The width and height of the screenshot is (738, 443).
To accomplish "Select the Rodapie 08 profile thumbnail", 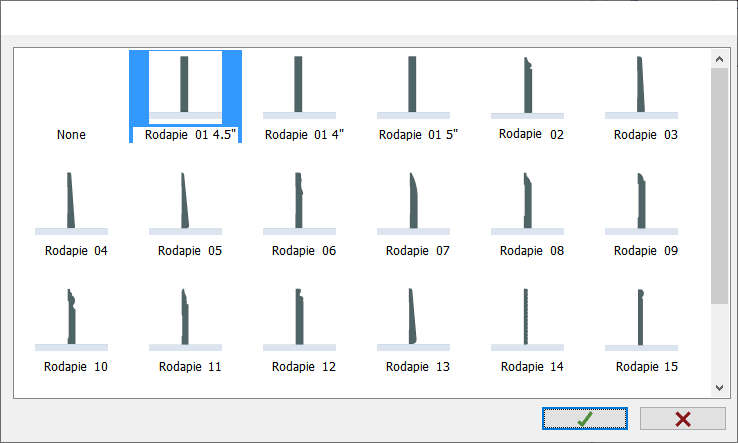I will 527,203.
